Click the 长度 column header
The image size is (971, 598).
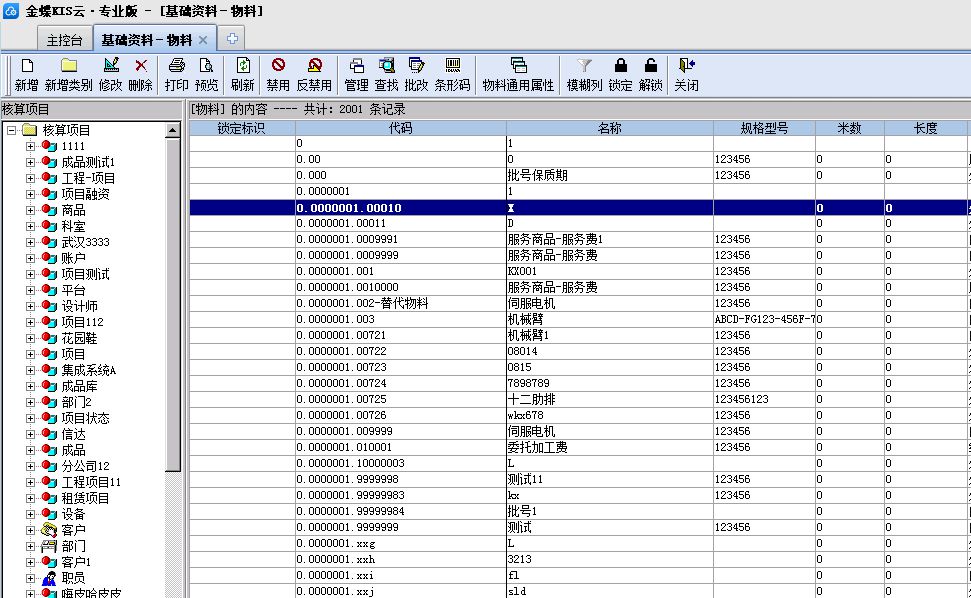point(925,128)
